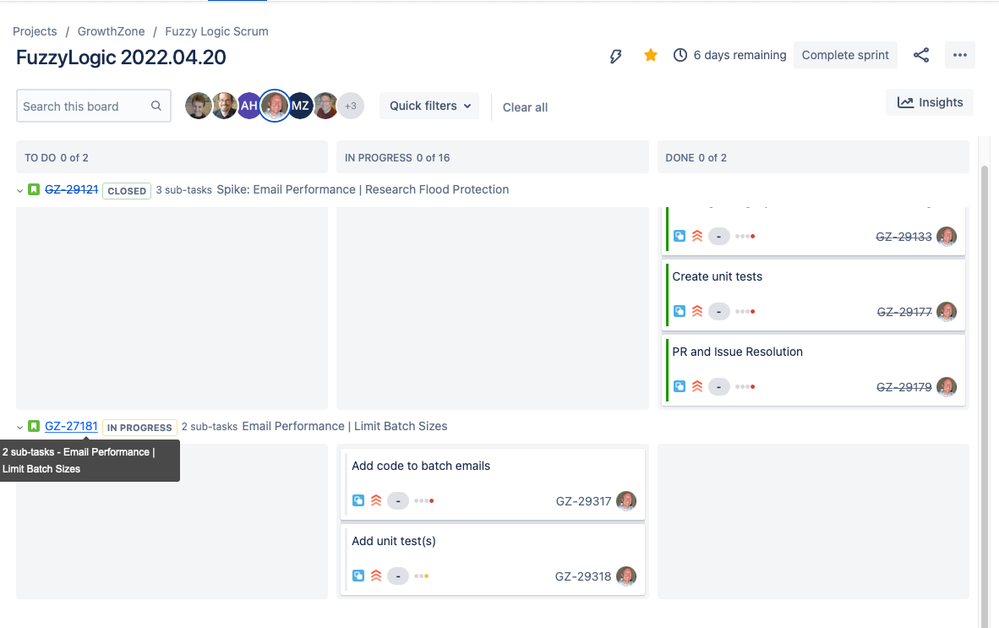The height and width of the screenshot is (628, 999).
Task: Click the IN PROGRESS column header
Action: click(492, 157)
